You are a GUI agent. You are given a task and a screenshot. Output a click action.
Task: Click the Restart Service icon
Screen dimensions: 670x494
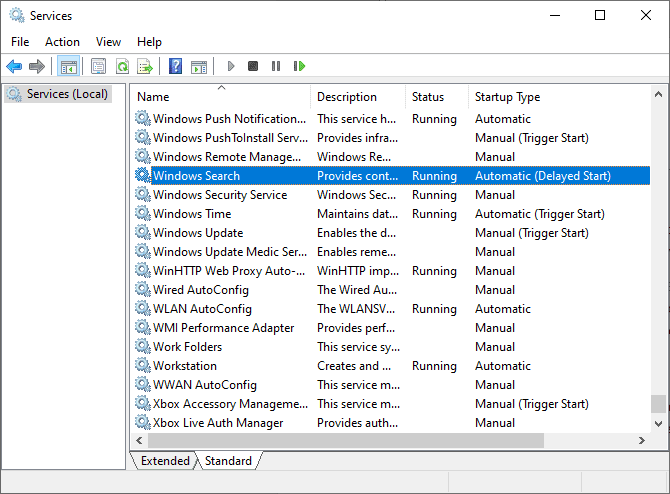299,66
